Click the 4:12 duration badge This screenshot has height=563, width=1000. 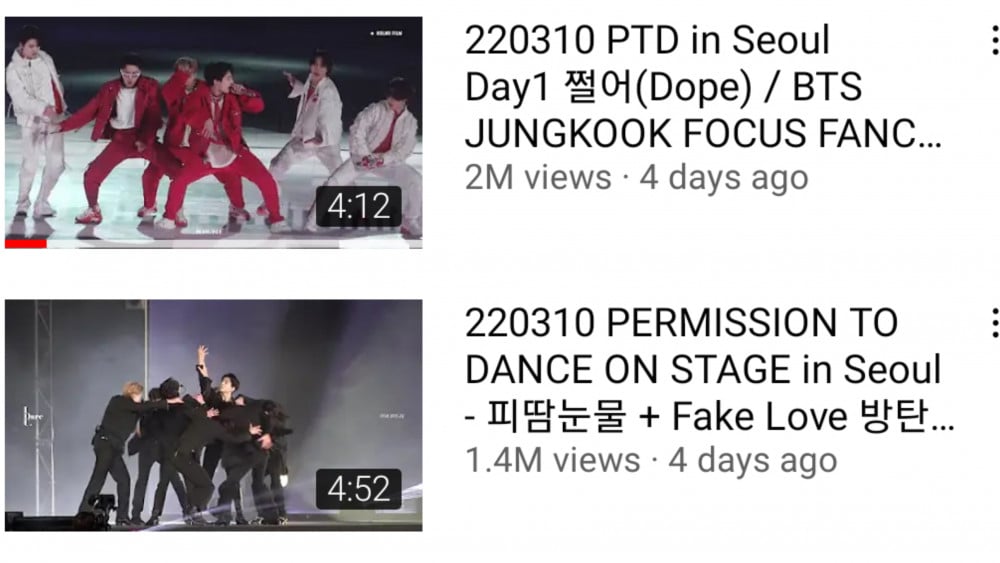358,206
